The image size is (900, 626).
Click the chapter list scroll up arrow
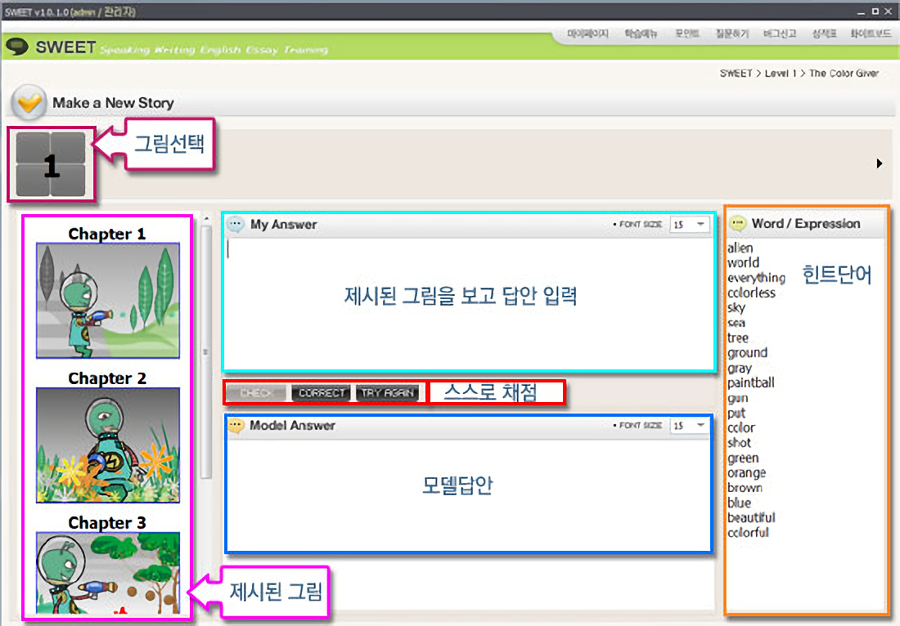click(206, 219)
